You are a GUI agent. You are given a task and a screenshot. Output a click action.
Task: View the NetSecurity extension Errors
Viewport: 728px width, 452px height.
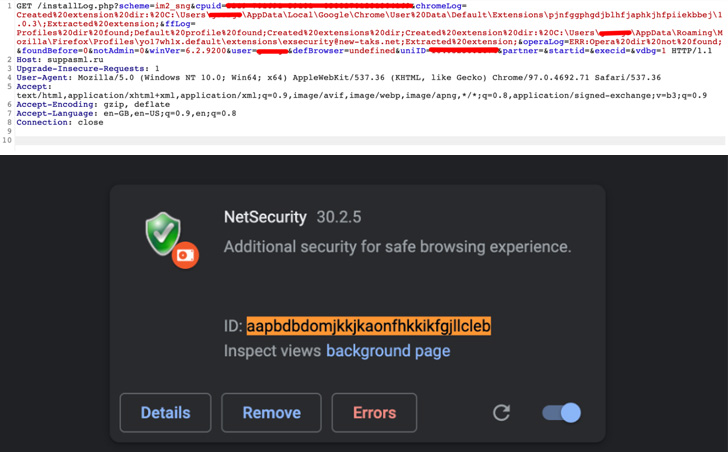click(374, 413)
